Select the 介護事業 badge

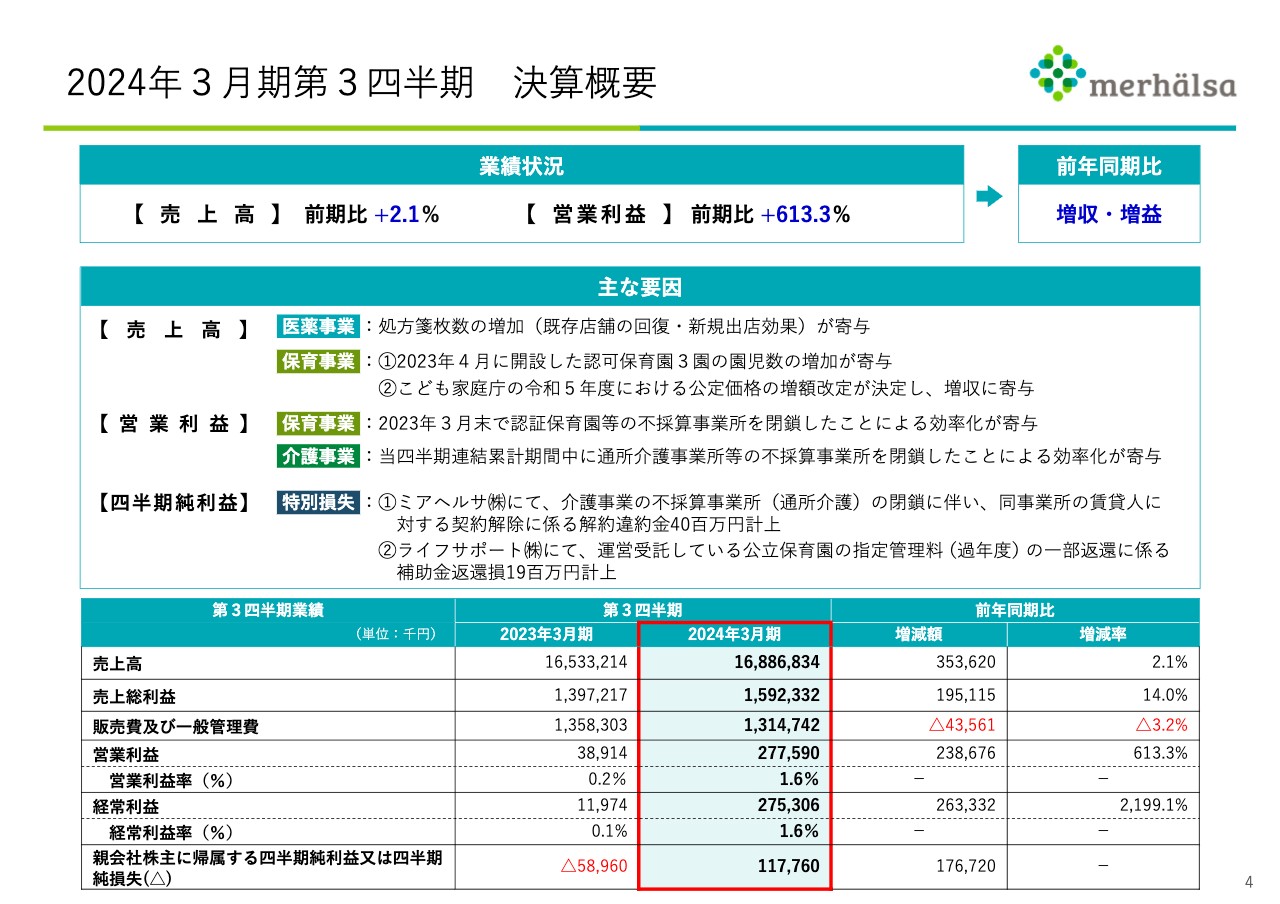tap(317, 457)
